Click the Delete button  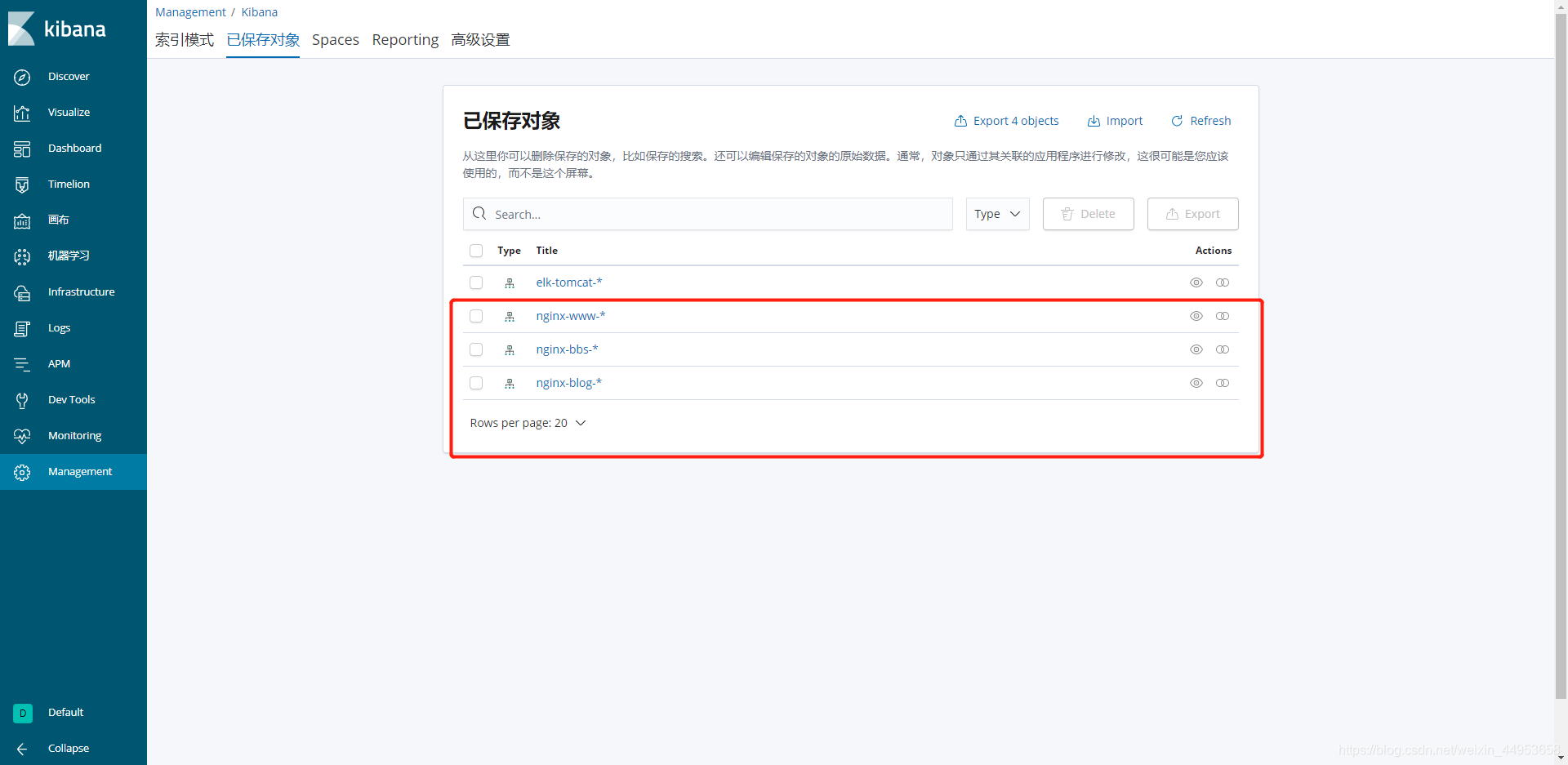[1088, 214]
